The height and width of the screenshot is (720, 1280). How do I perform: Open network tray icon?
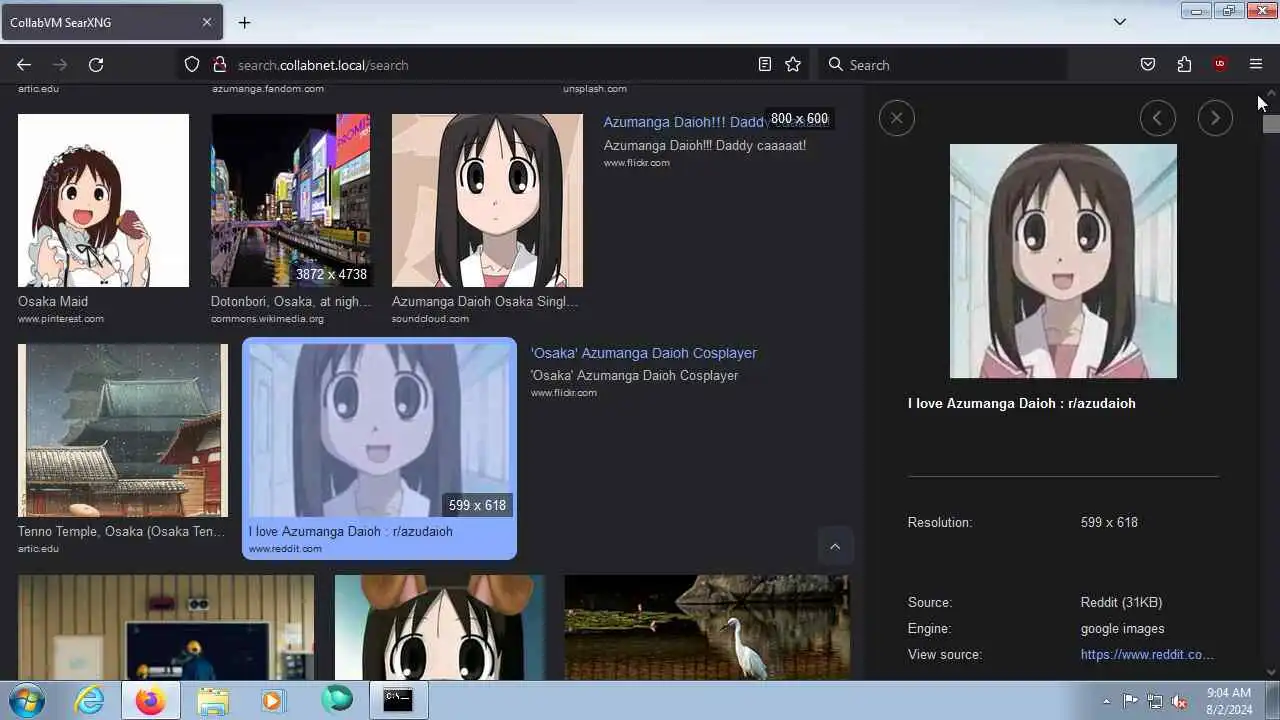click(x=1155, y=701)
